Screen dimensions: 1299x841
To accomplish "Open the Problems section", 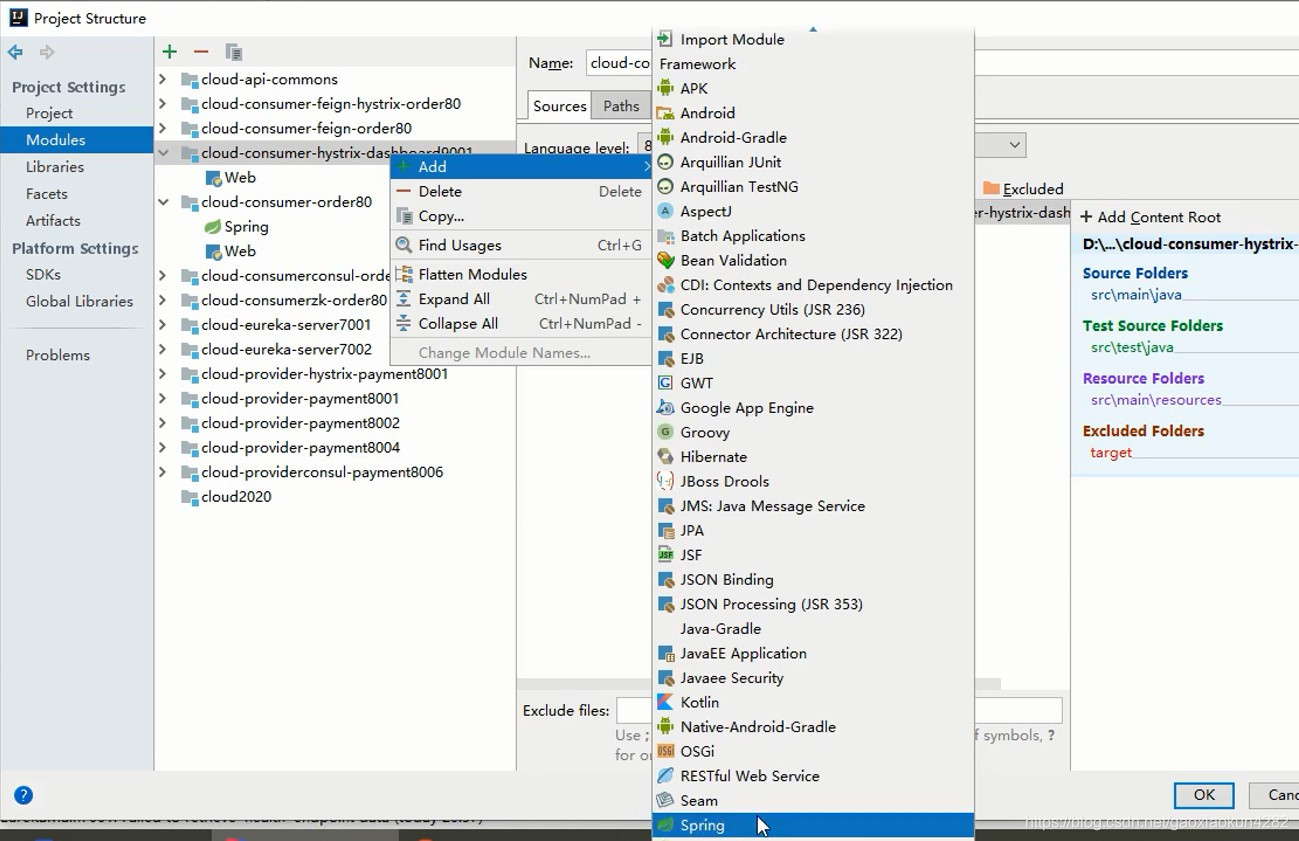I will point(58,355).
